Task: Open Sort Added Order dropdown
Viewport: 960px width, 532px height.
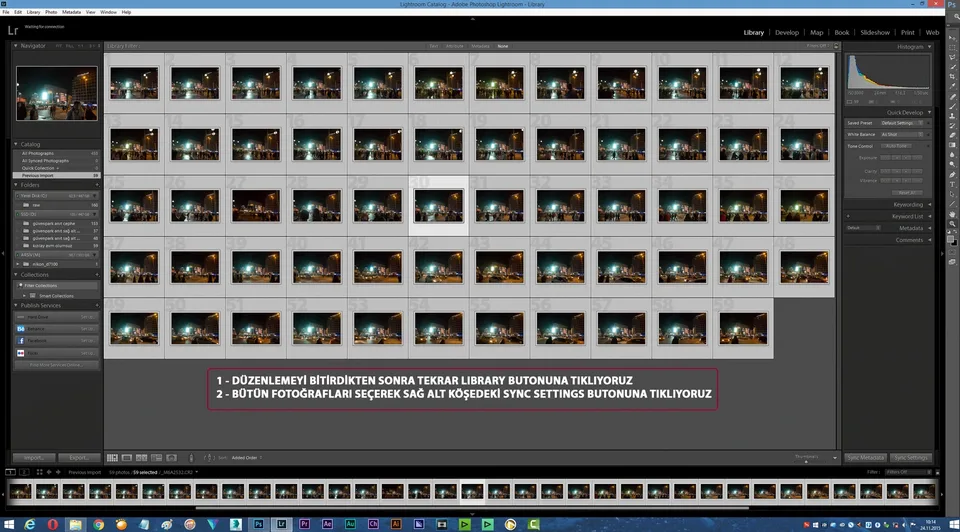Action: point(247,457)
